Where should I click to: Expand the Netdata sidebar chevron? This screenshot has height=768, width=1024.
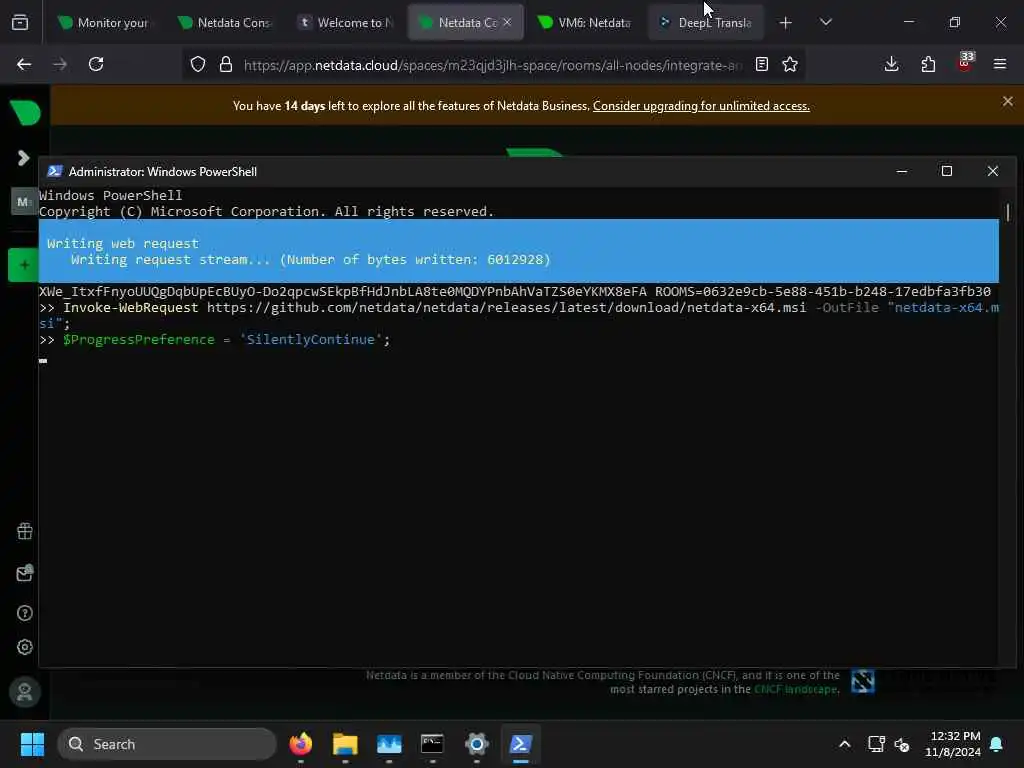click(x=24, y=158)
